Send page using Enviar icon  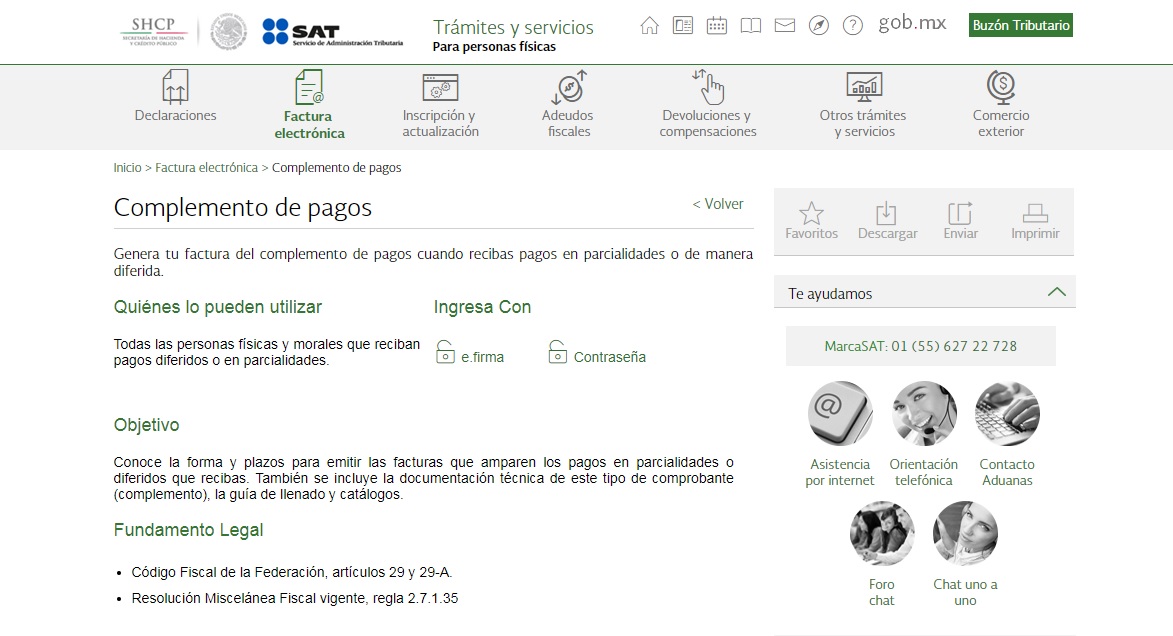(x=960, y=221)
